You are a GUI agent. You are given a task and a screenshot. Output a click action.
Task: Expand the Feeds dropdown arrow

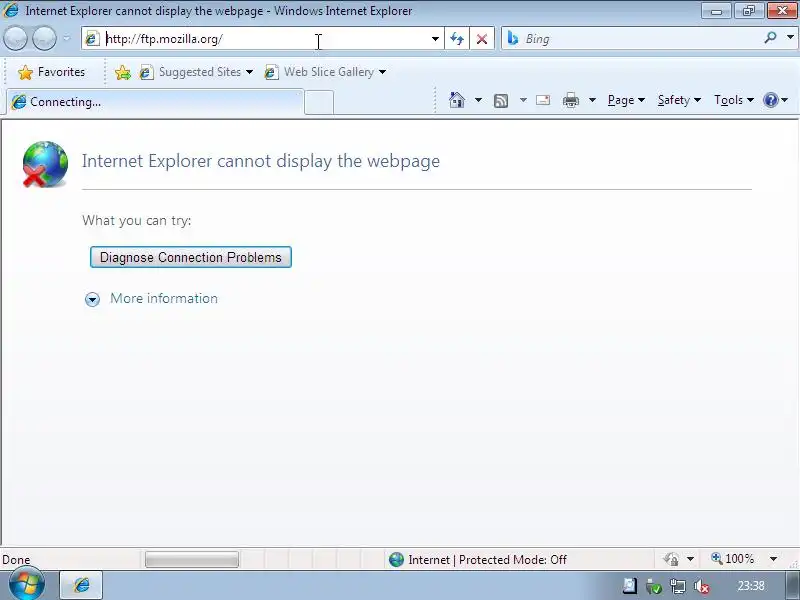tap(523, 100)
